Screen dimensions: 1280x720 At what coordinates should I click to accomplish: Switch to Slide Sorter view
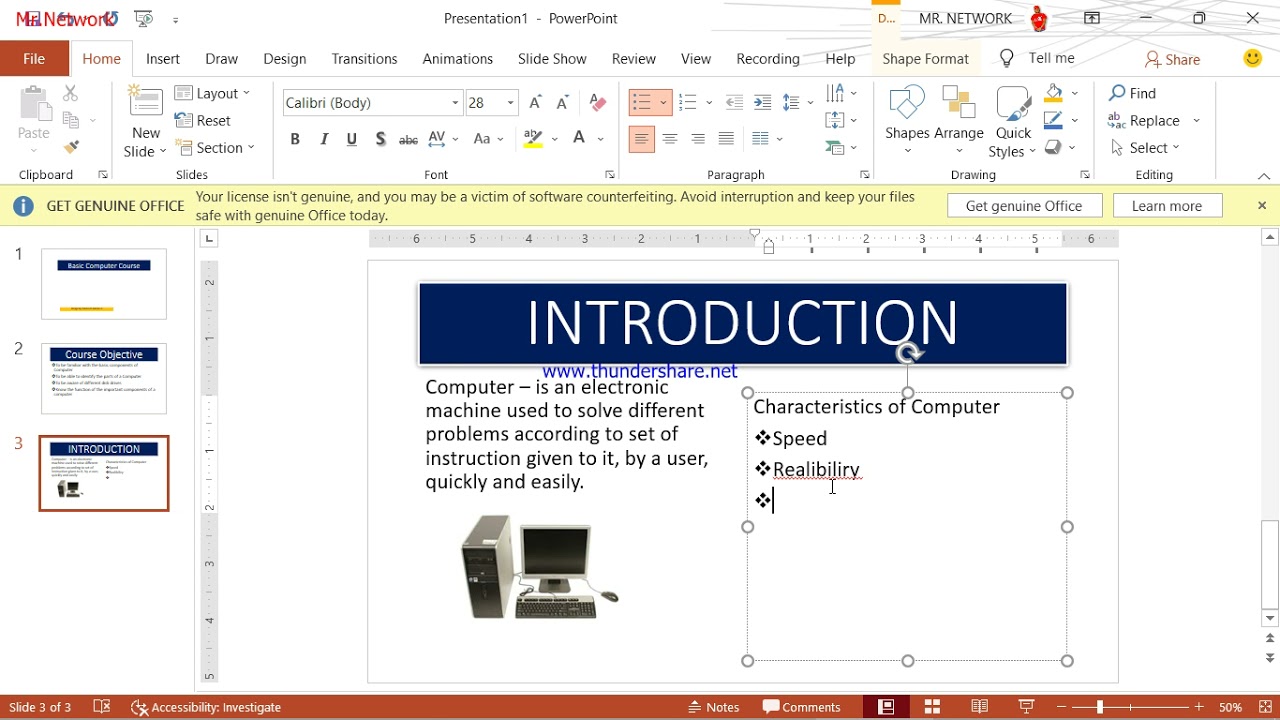(x=932, y=707)
